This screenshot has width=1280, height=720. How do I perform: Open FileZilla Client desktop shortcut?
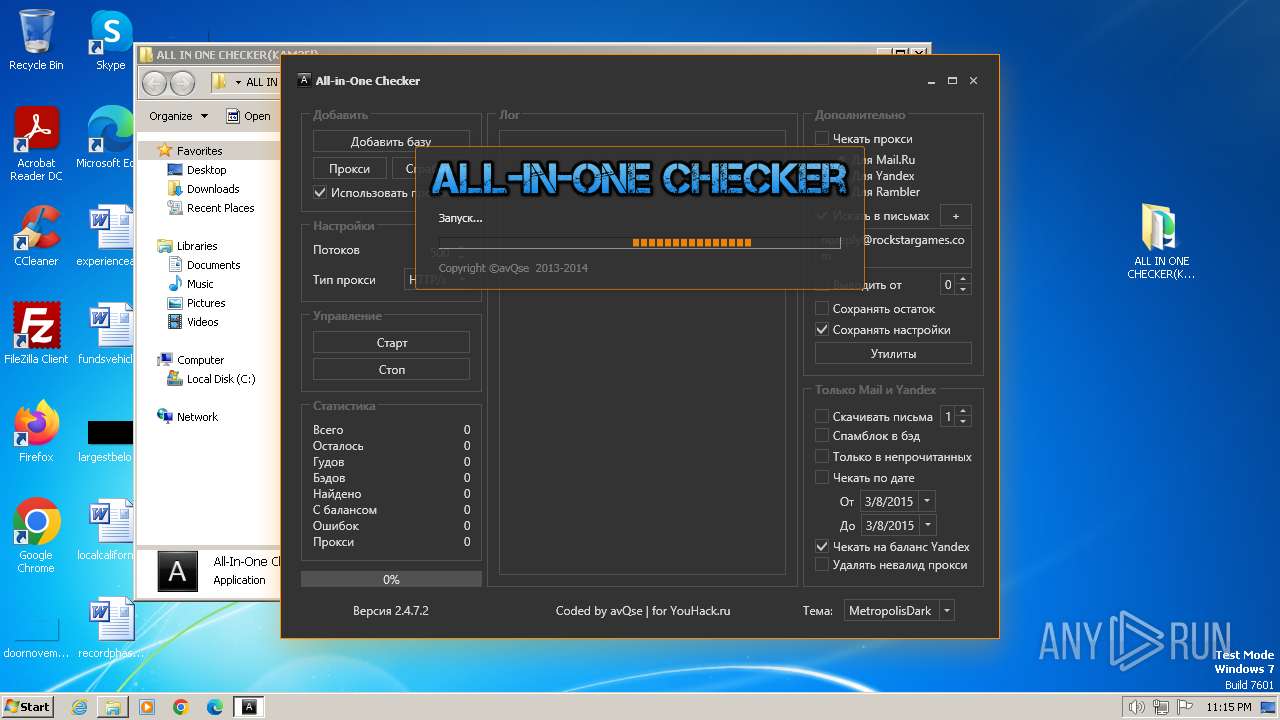(36, 334)
